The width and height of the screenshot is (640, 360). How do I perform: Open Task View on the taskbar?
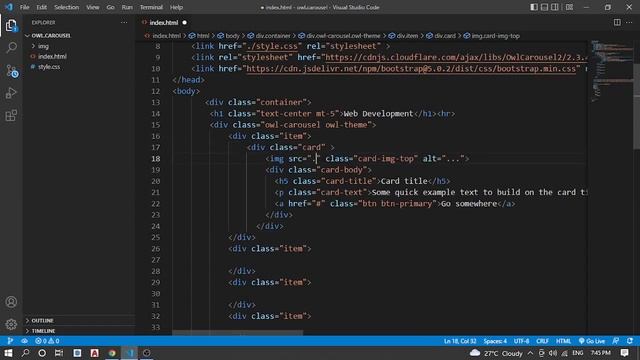[x=59, y=353]
